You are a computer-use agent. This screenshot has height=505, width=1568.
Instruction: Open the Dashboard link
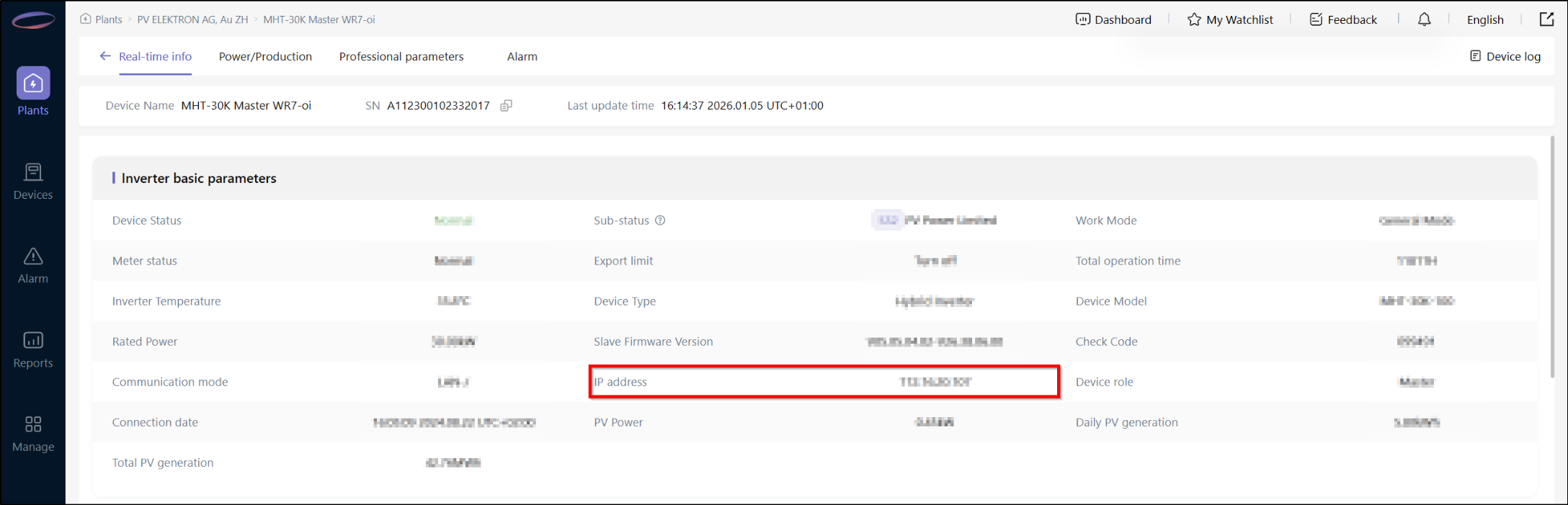(1113, 19)
